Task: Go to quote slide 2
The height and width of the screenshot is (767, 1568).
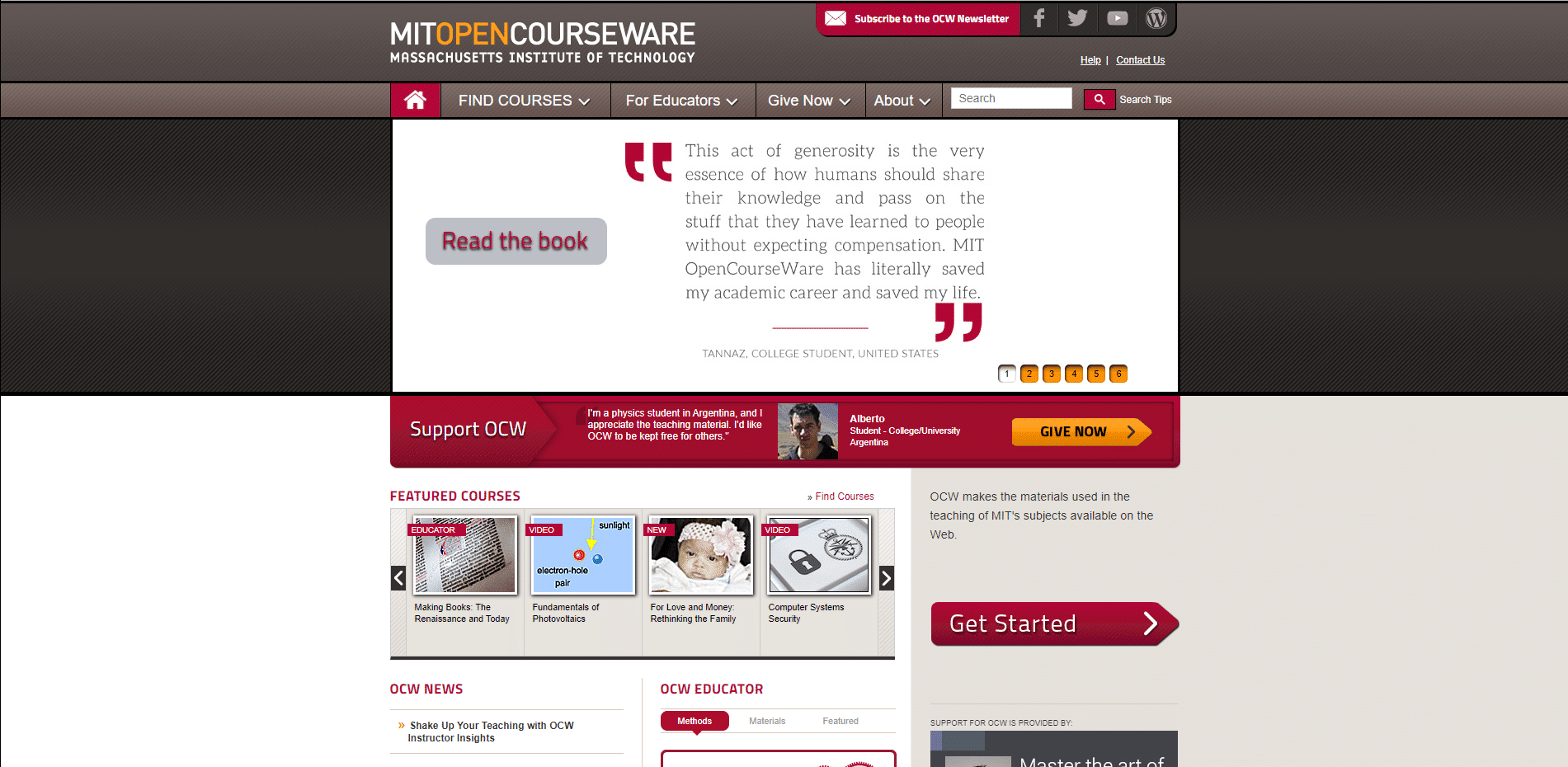Action: [x=1029, y=374]
